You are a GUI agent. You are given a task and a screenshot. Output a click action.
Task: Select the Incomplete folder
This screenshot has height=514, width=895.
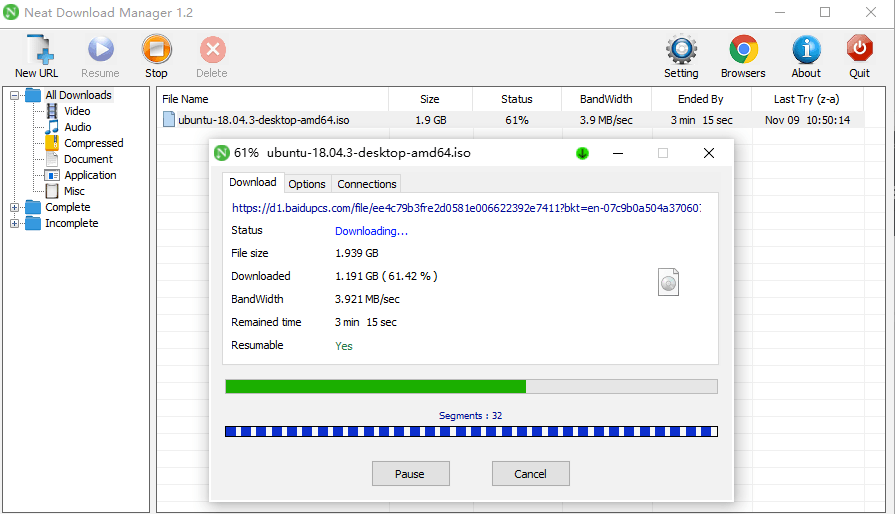(x=71, y=222)
